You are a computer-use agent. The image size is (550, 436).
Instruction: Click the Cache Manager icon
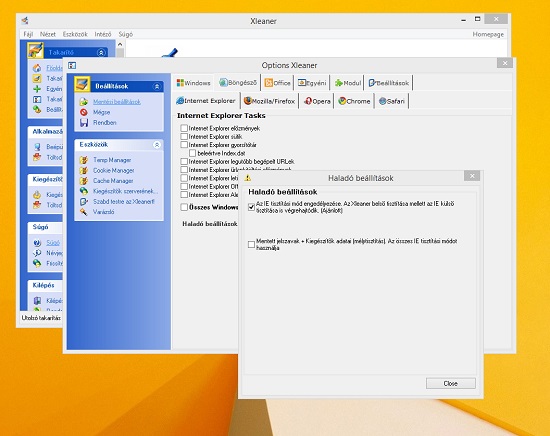(x=83, y=181)
